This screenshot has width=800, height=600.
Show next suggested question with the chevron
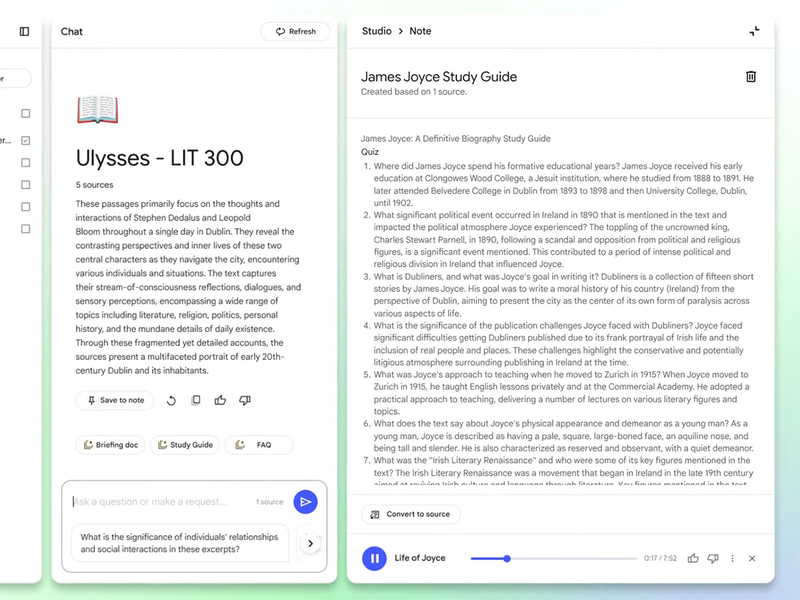coord(310,543)
